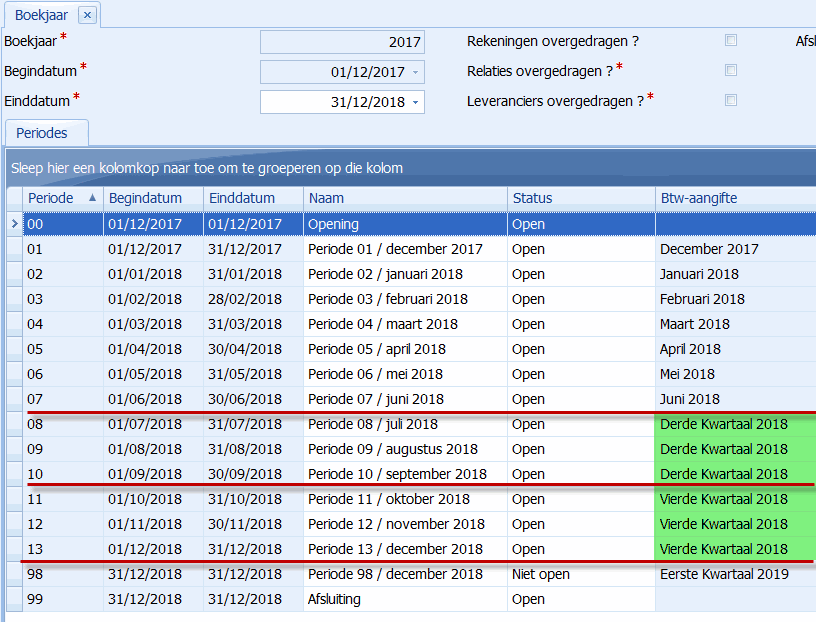Click the Boekjaar year input field
Screen dimensions: 816x622
[342, 42]
